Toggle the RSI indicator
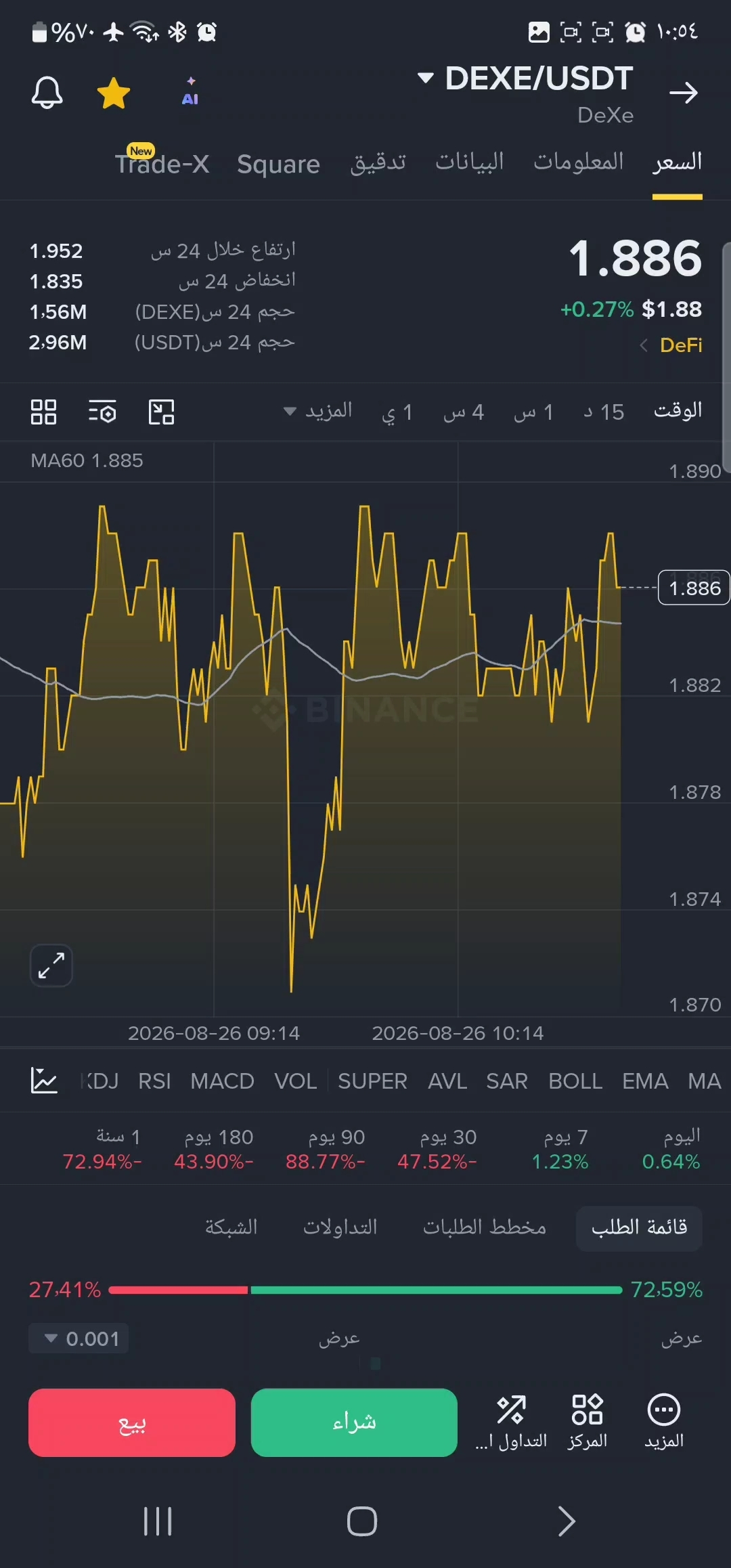Screen dimensions: 731x1568 tap(154, 1081)
